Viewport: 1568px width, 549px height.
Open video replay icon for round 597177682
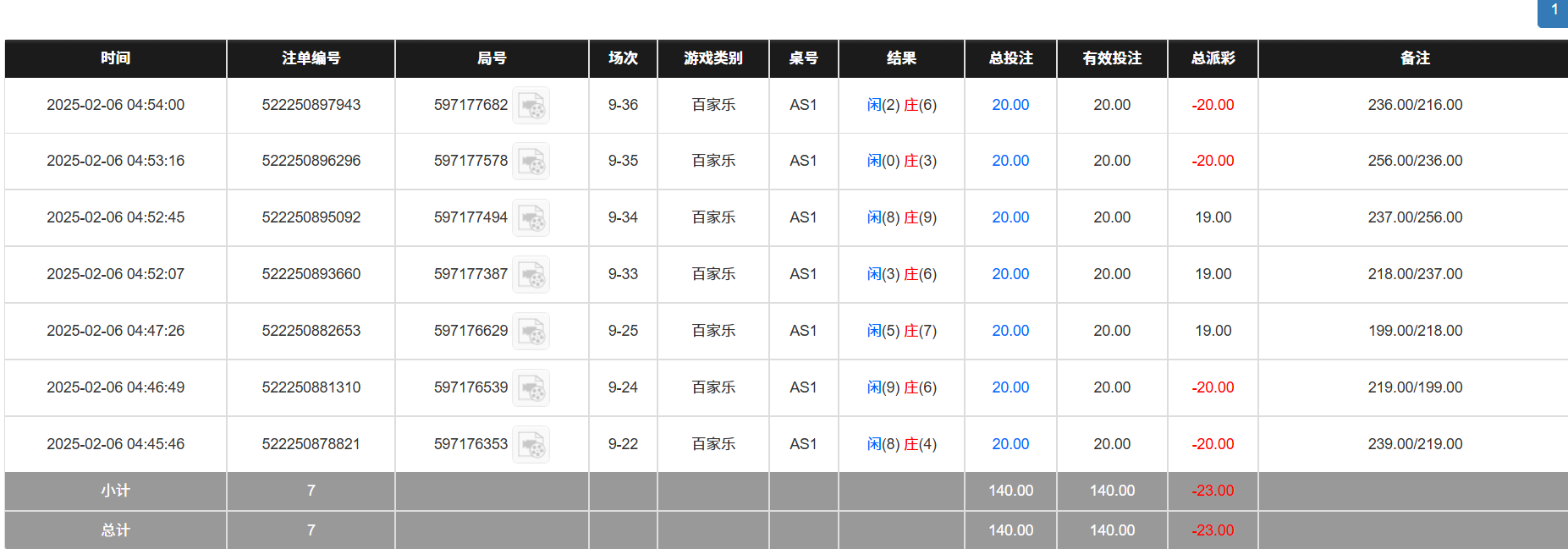(531, 106)
